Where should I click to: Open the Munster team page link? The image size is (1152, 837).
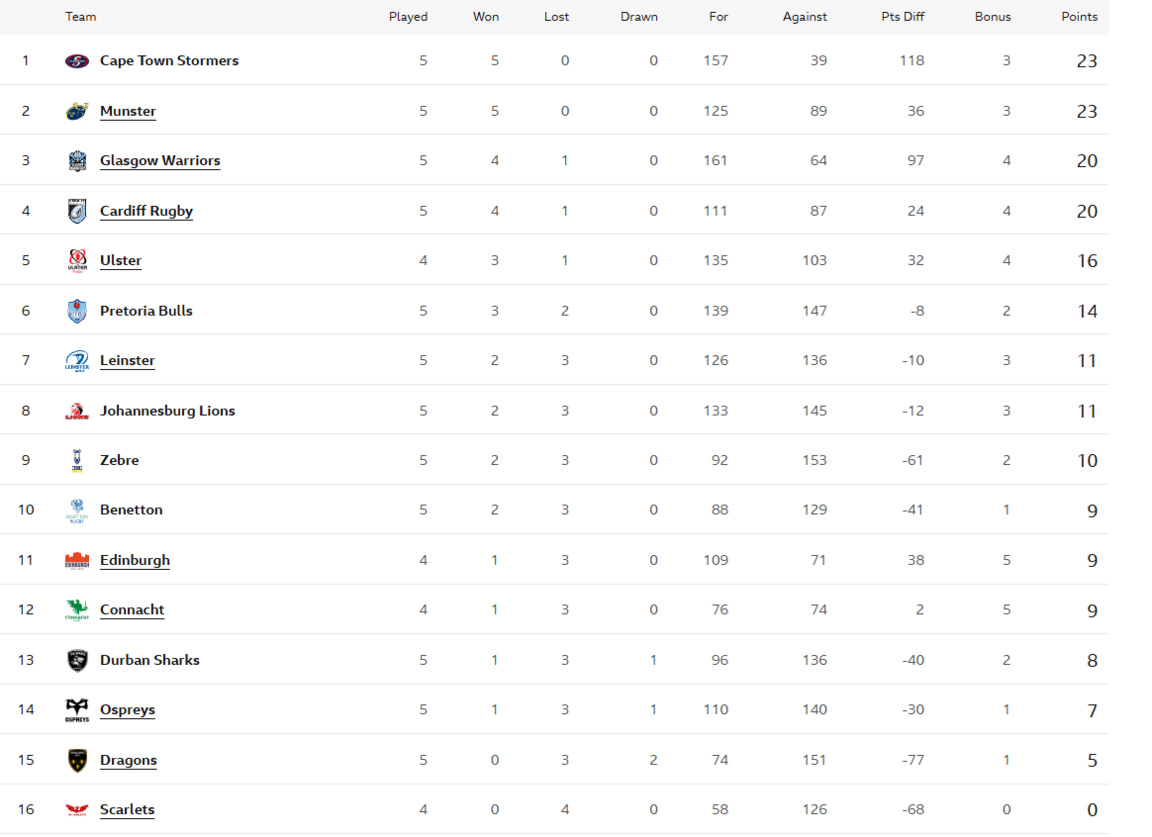128,110
